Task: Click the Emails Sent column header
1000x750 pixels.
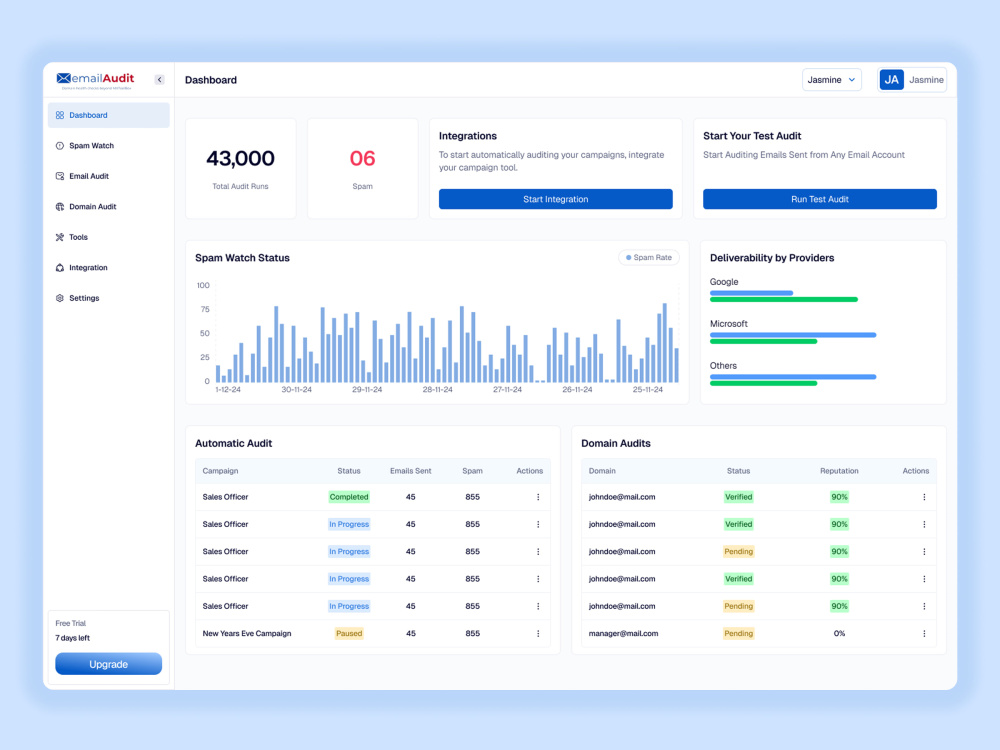Action: pyautogui.click(x=411, y=471)
